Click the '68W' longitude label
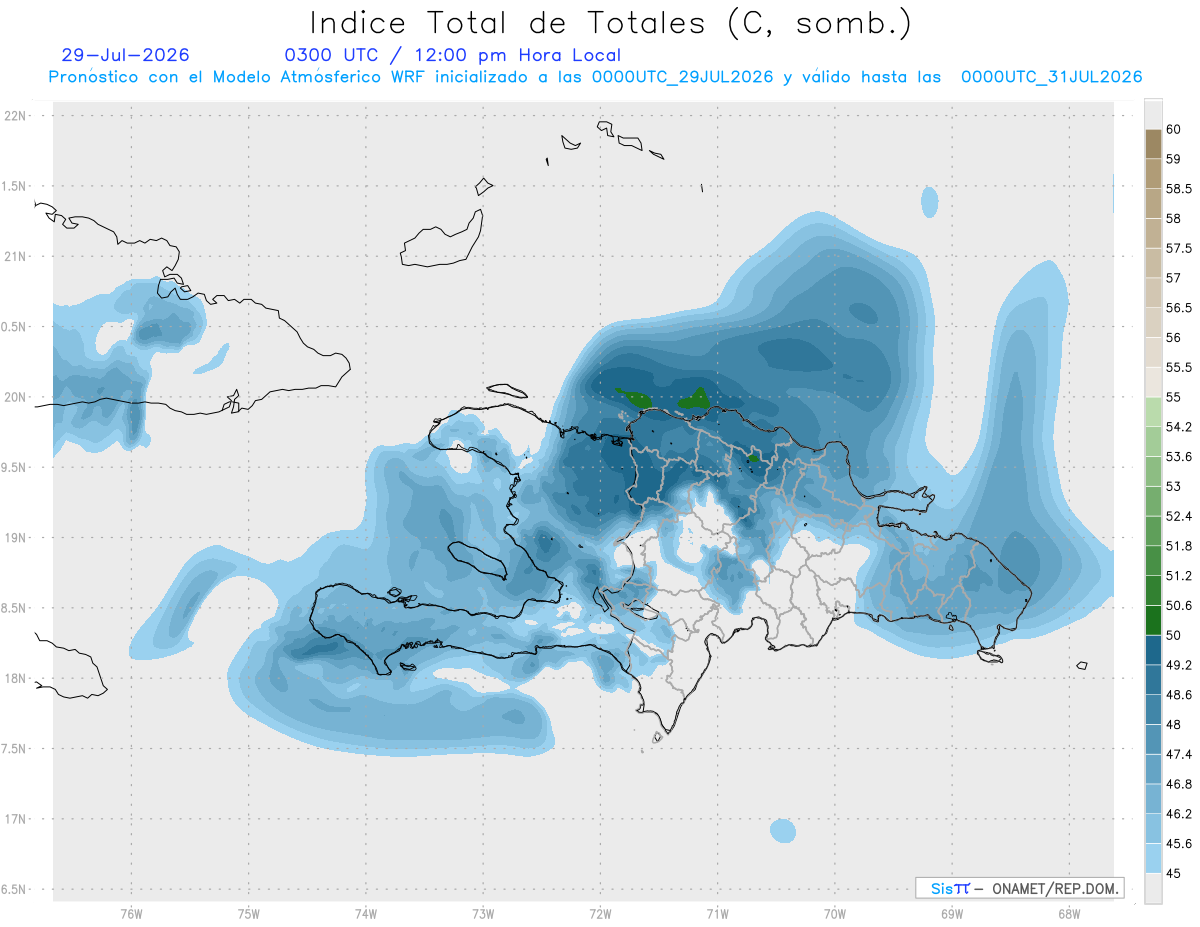This screenshot has width=1200, height=927. pyautogui.click(x=1069, y=913)
